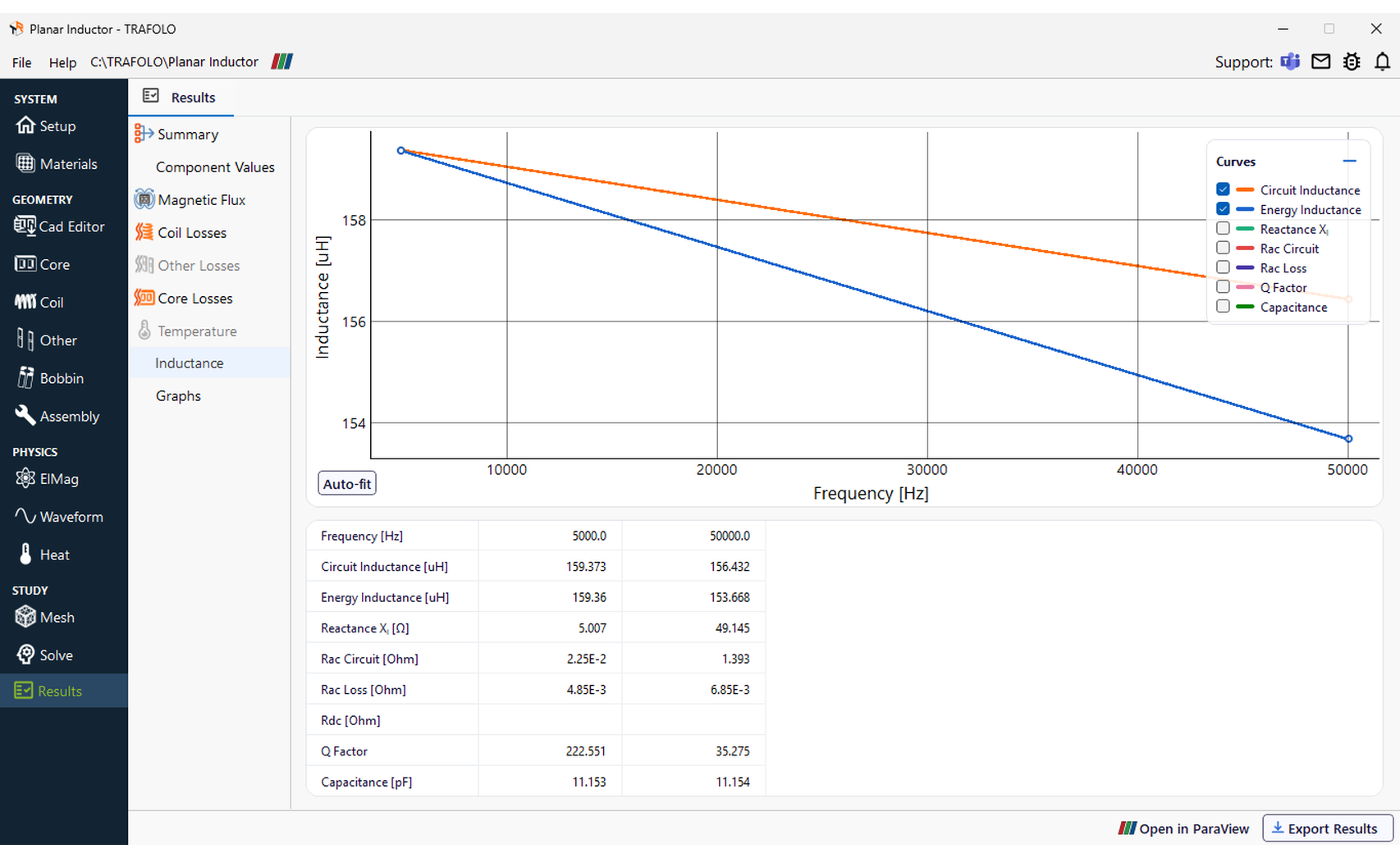
Task: Click Capacitance value 11.154
Action: 733,783
